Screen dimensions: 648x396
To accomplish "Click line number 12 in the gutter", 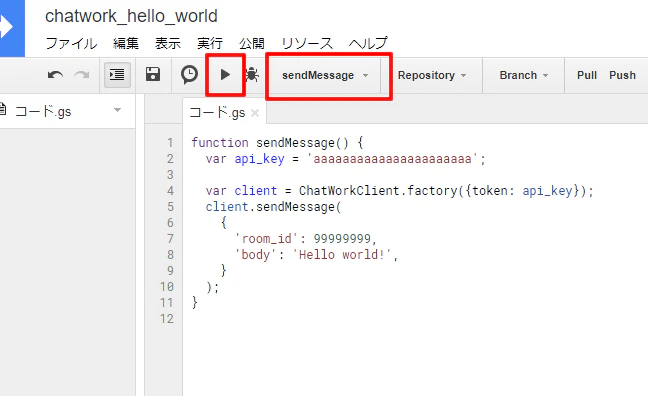I will click(167, 319).
